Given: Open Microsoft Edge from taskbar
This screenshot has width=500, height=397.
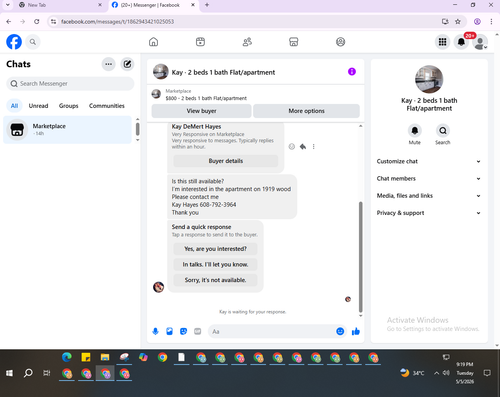Looking at the screenshot, I should point(67,357).
